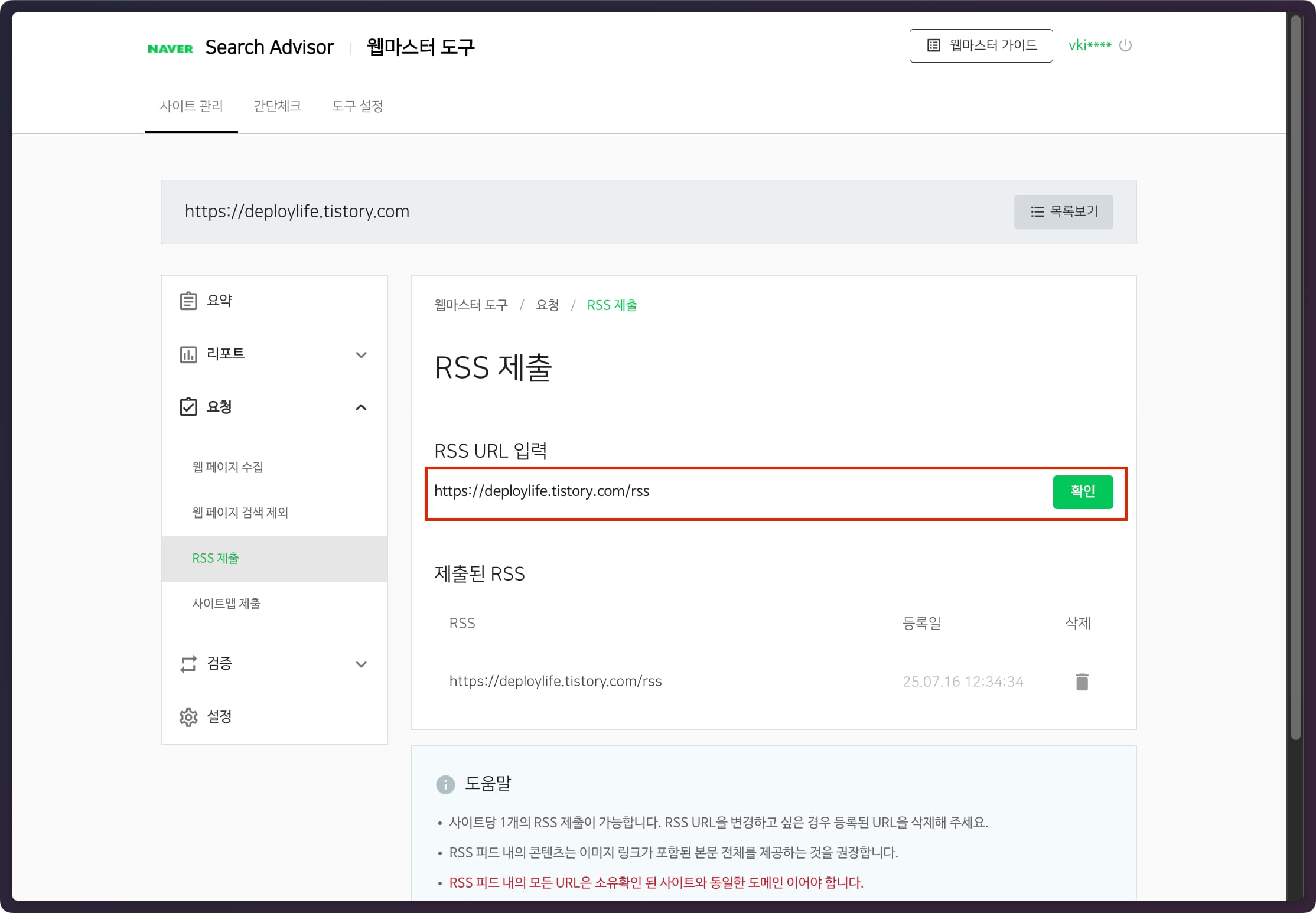Select the 요약 summary icon in sidebar
1316x913 pixels.
click(188, 301)
